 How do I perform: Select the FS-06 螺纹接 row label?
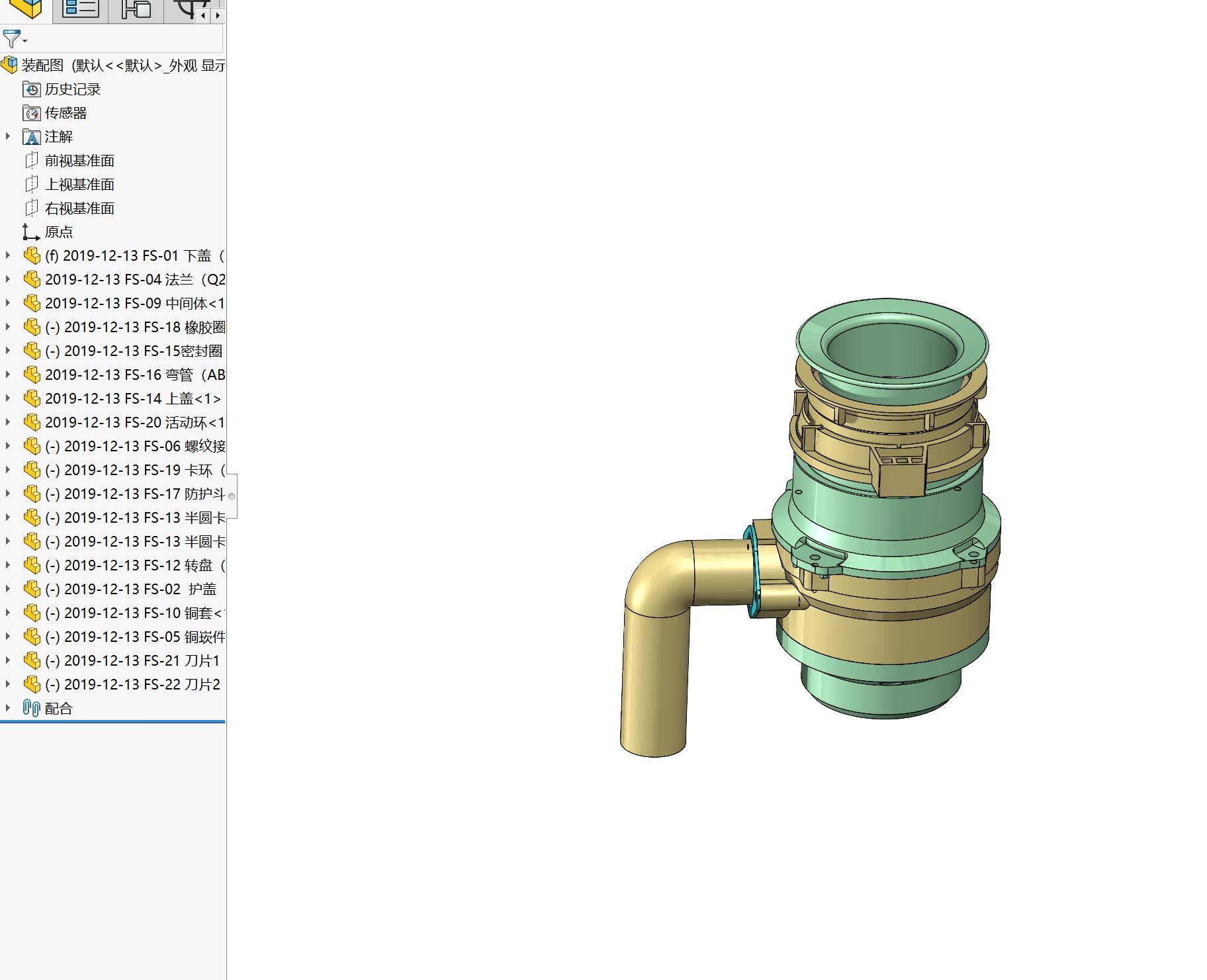135,446
